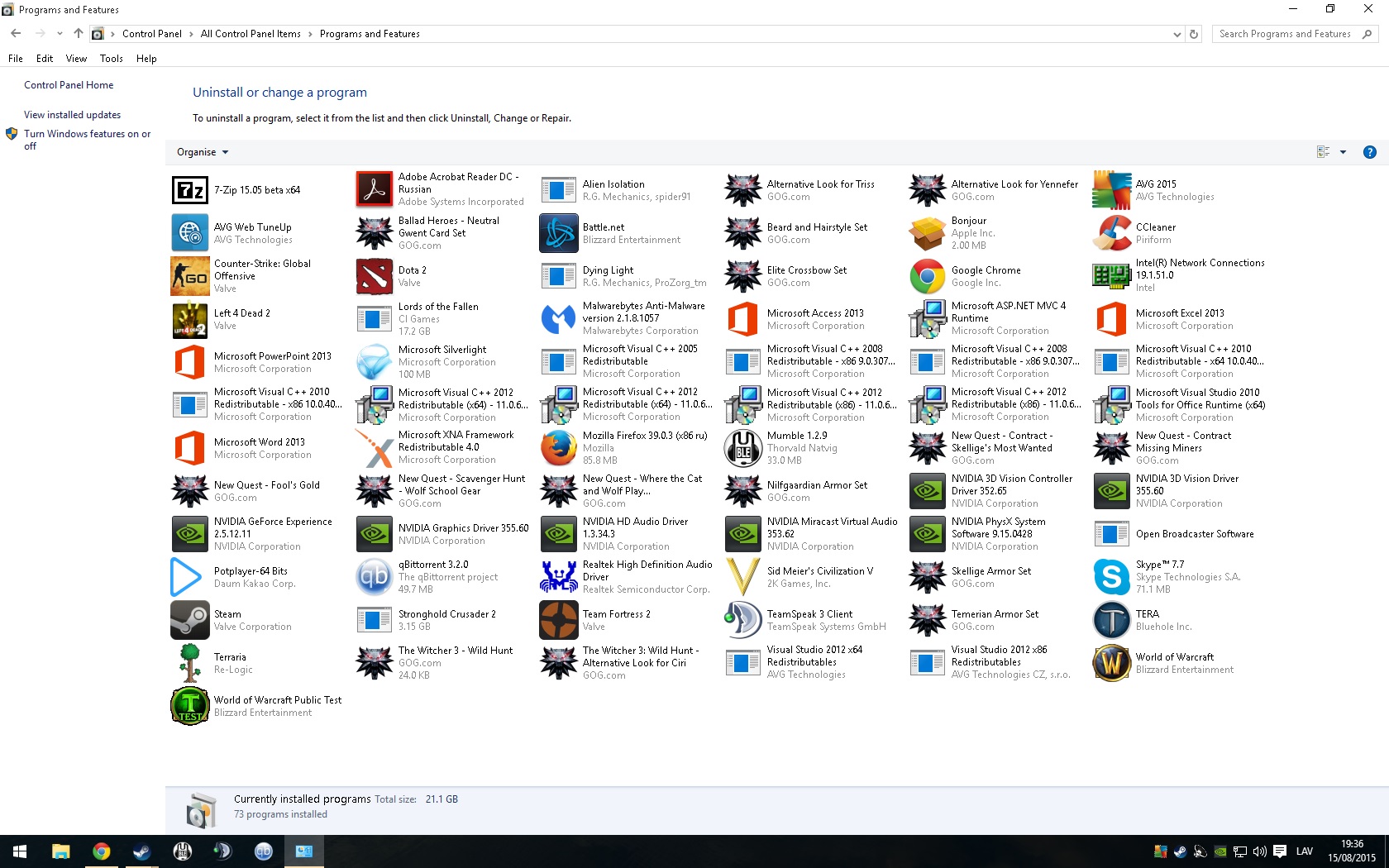Select the Microsoft Silverlight icon
Viewport: 1389px width, 868px height.
coord(374,362)
